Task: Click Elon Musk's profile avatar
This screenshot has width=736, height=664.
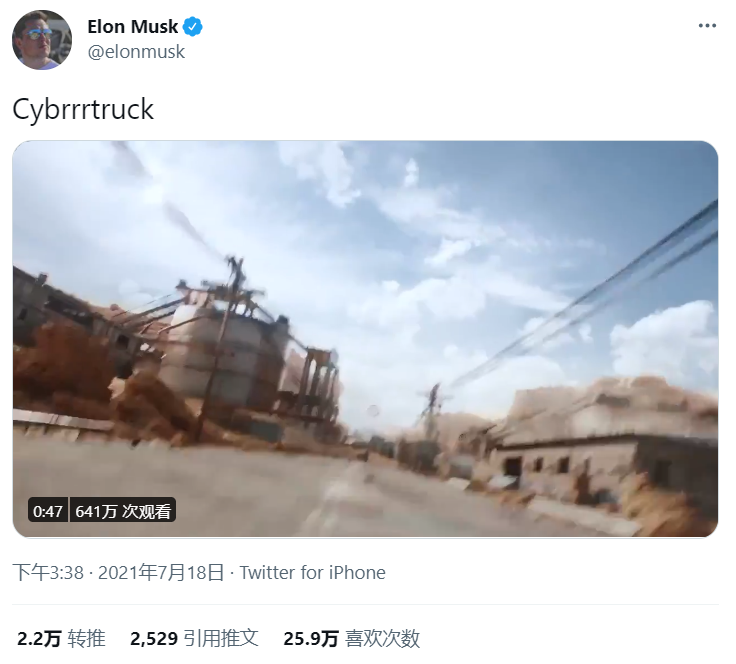Action: point(42,40)
